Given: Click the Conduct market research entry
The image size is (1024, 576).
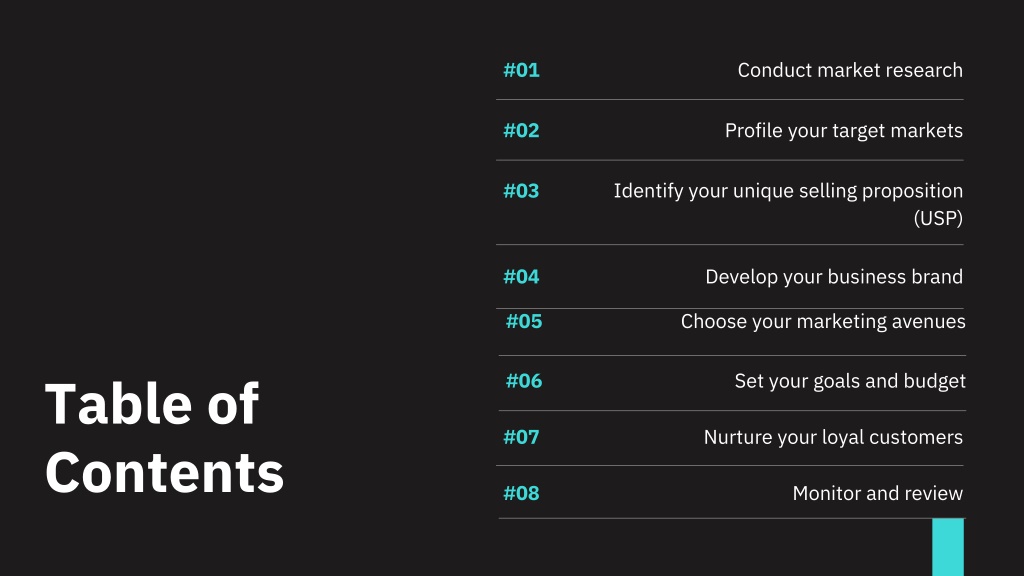Looking at the screenshot, I should tap(850, 70).
